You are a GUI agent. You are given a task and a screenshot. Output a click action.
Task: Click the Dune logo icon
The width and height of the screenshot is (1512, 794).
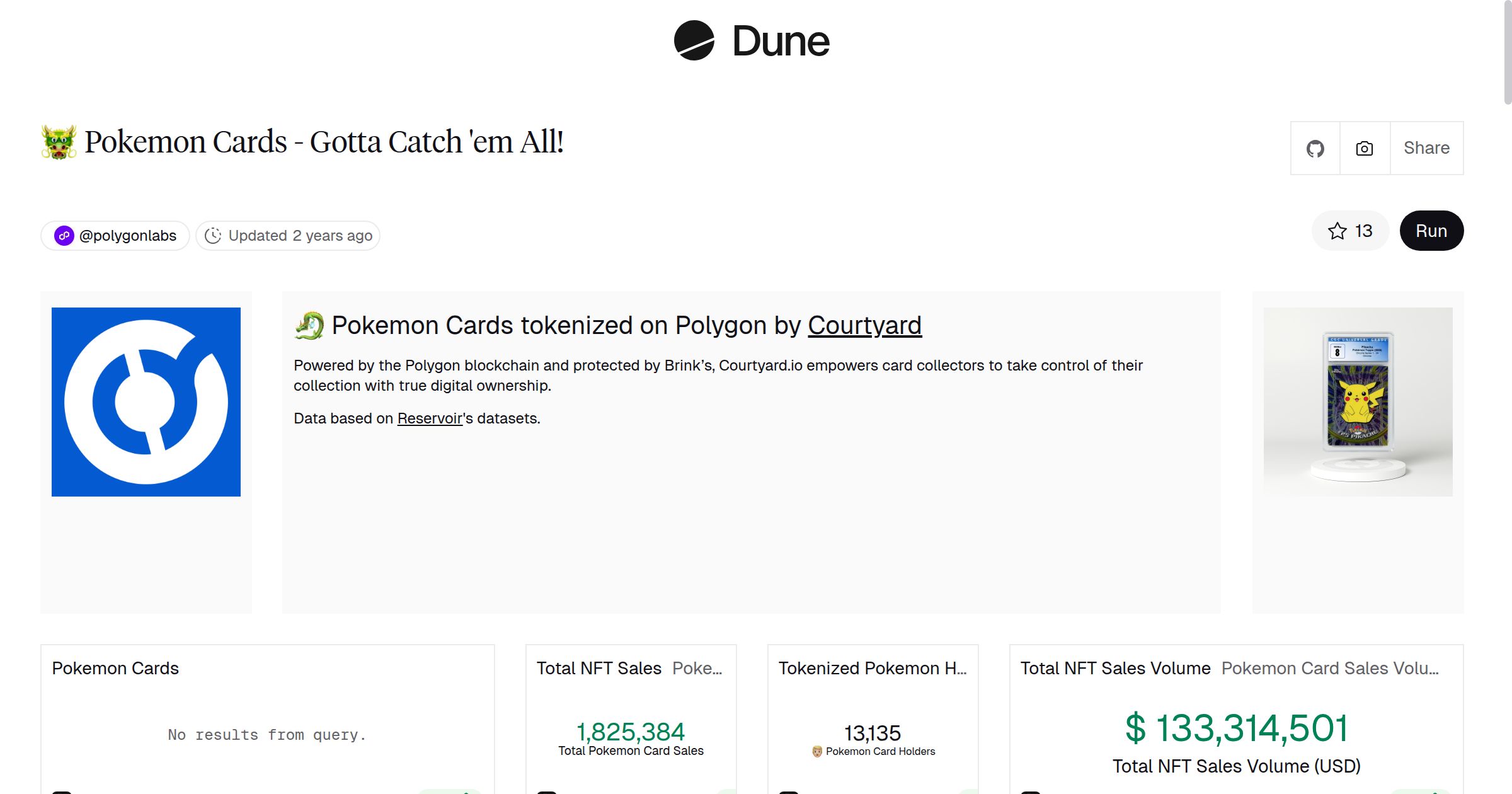point(694,40)
